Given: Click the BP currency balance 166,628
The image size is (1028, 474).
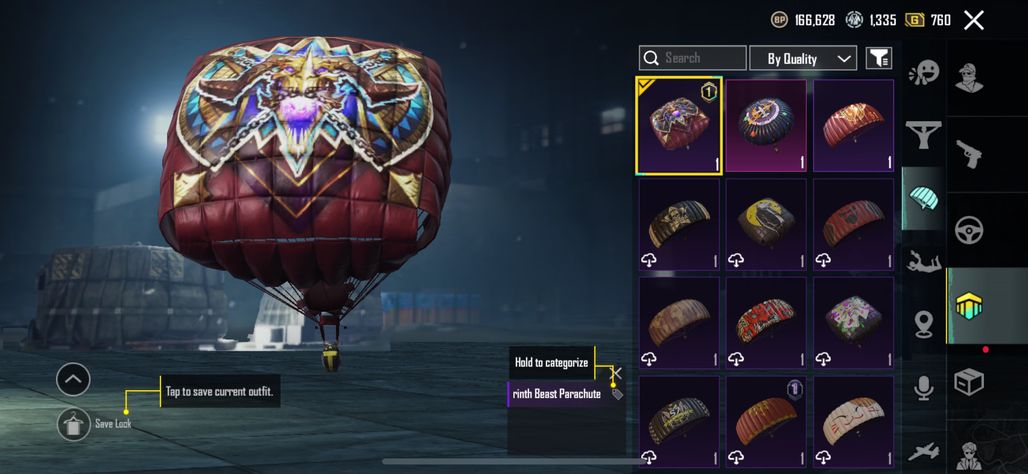Looking at the screenshot, I should coord(803,20).
